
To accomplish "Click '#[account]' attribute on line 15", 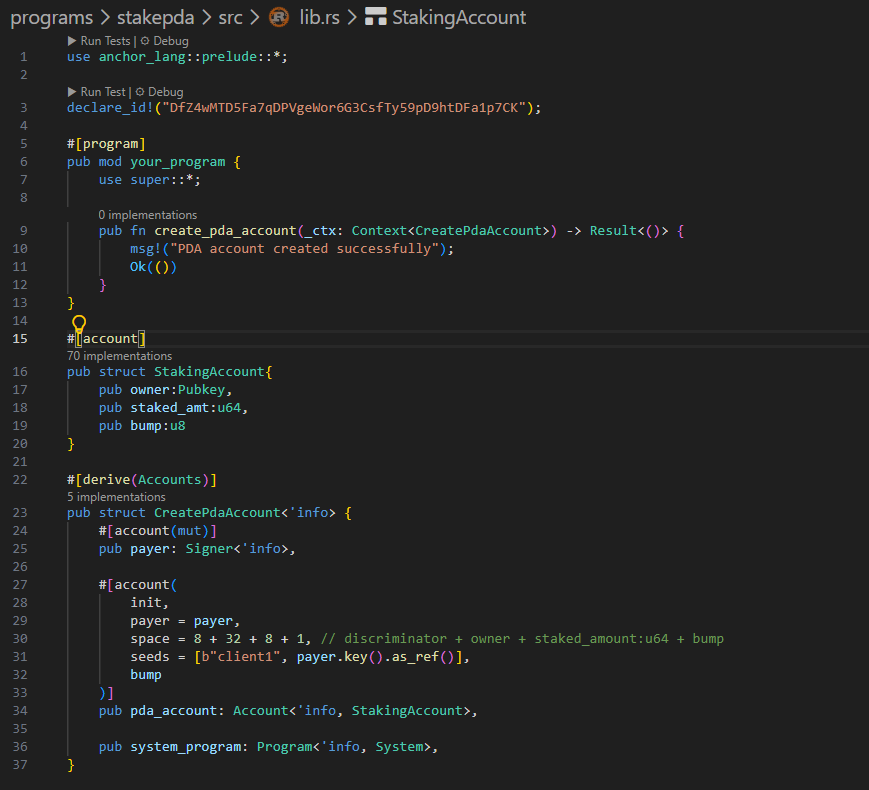I will 106,339.
